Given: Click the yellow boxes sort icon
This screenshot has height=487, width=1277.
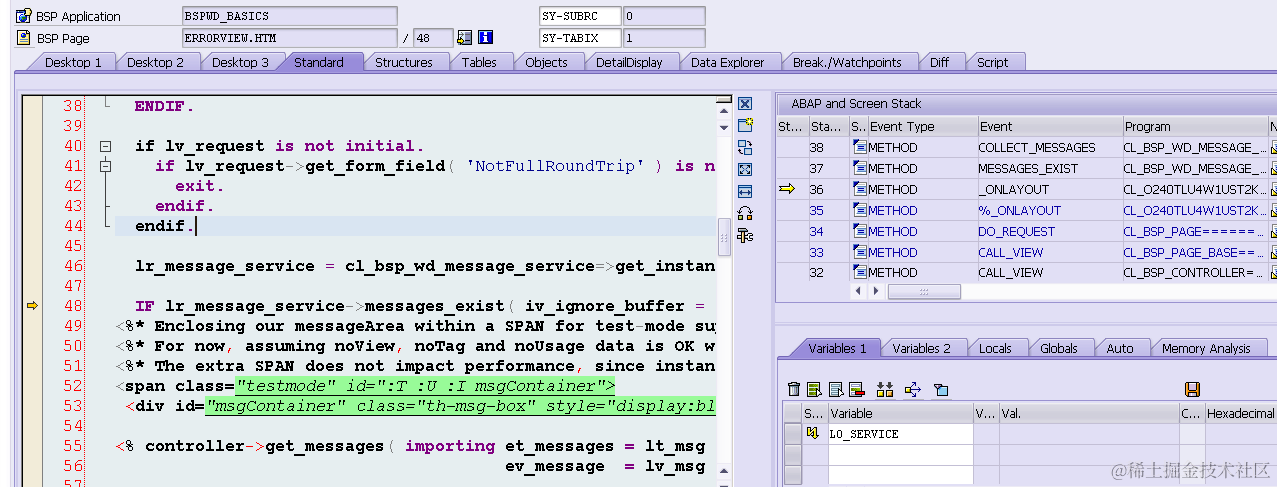Looking at the screenshot, I should tap(884, 389).
